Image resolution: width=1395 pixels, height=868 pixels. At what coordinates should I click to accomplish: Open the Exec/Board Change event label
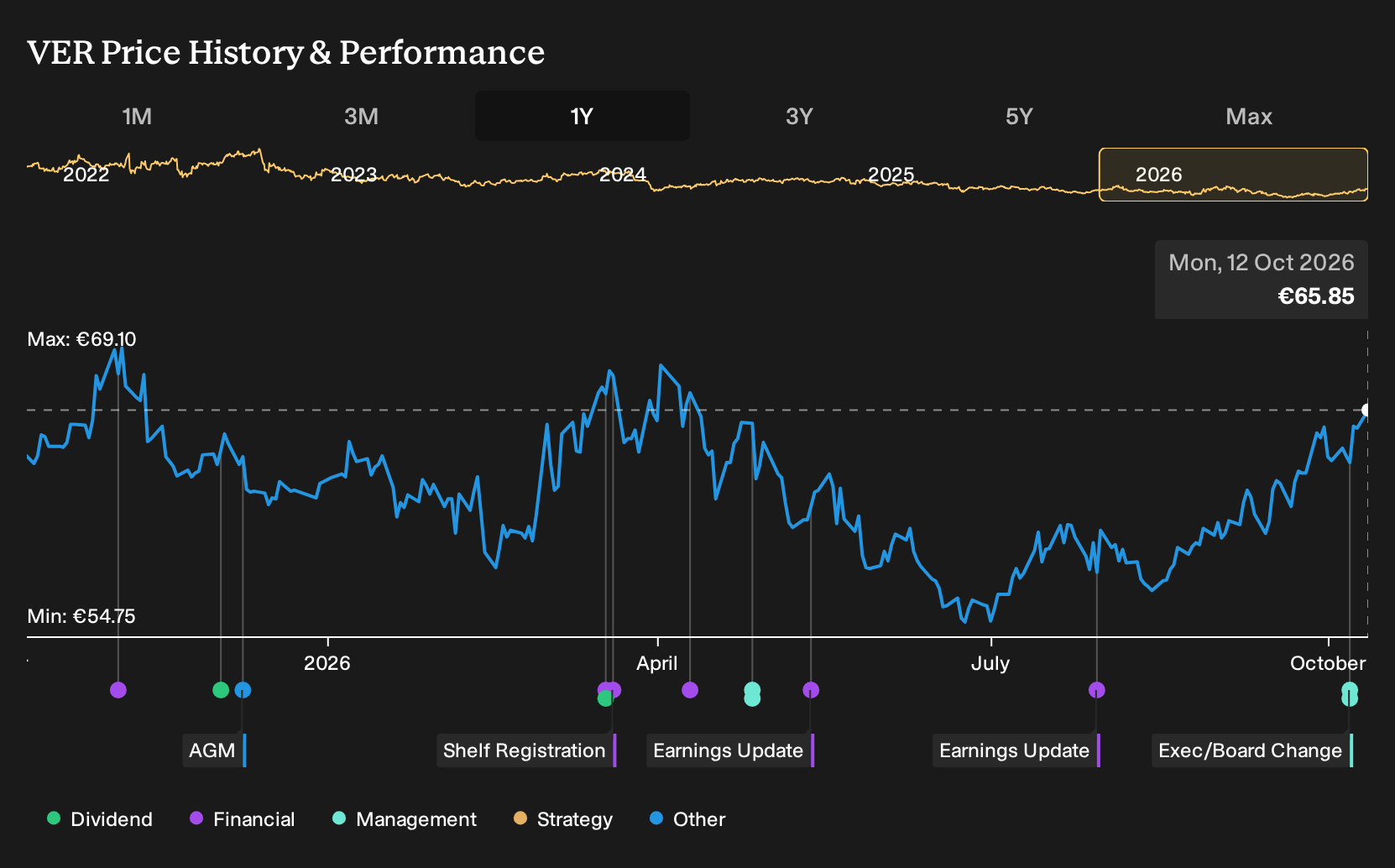point(1252,750)
